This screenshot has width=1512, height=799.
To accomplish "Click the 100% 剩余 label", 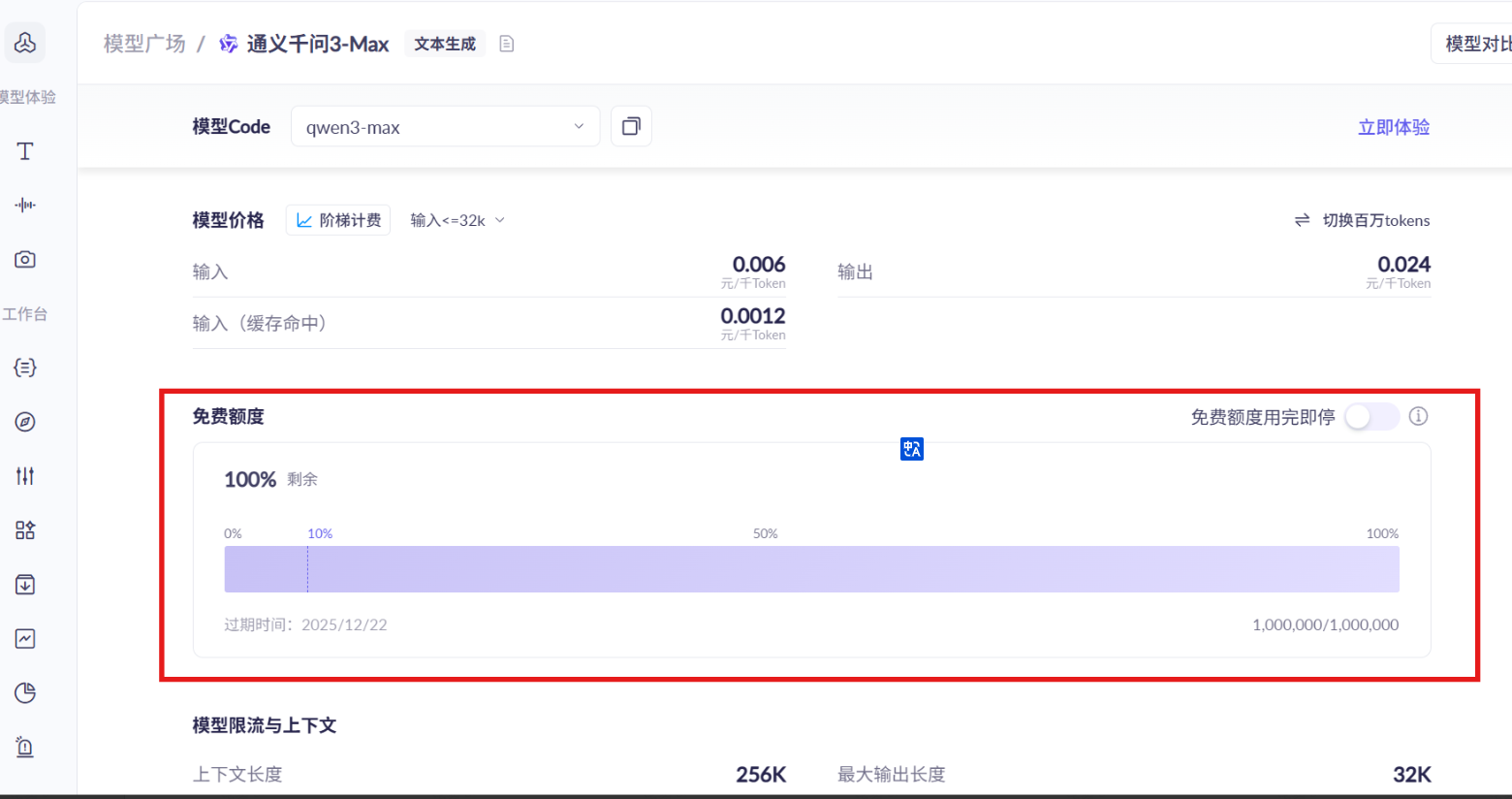I will pyautogui.click(x=270, y=479).
